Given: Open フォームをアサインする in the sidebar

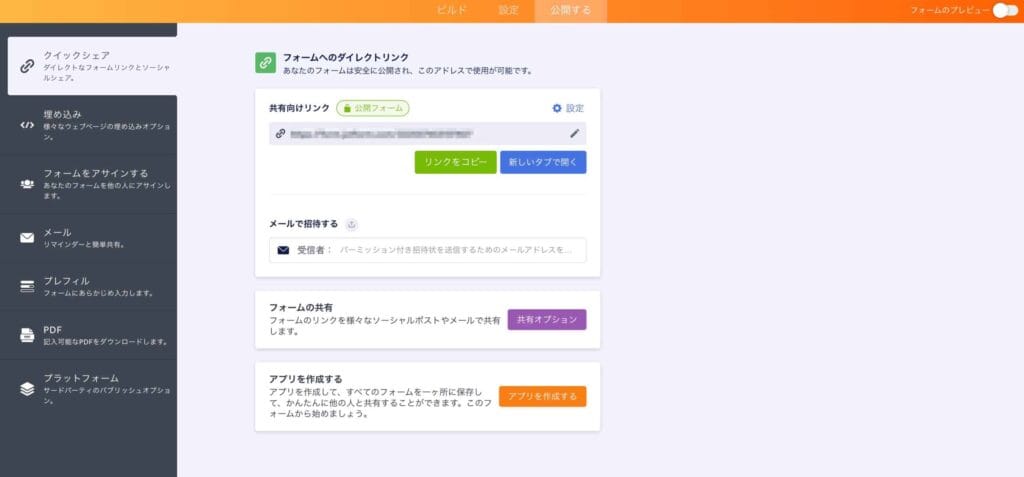Looking at the screenshot, I should (x=88, y=184).
